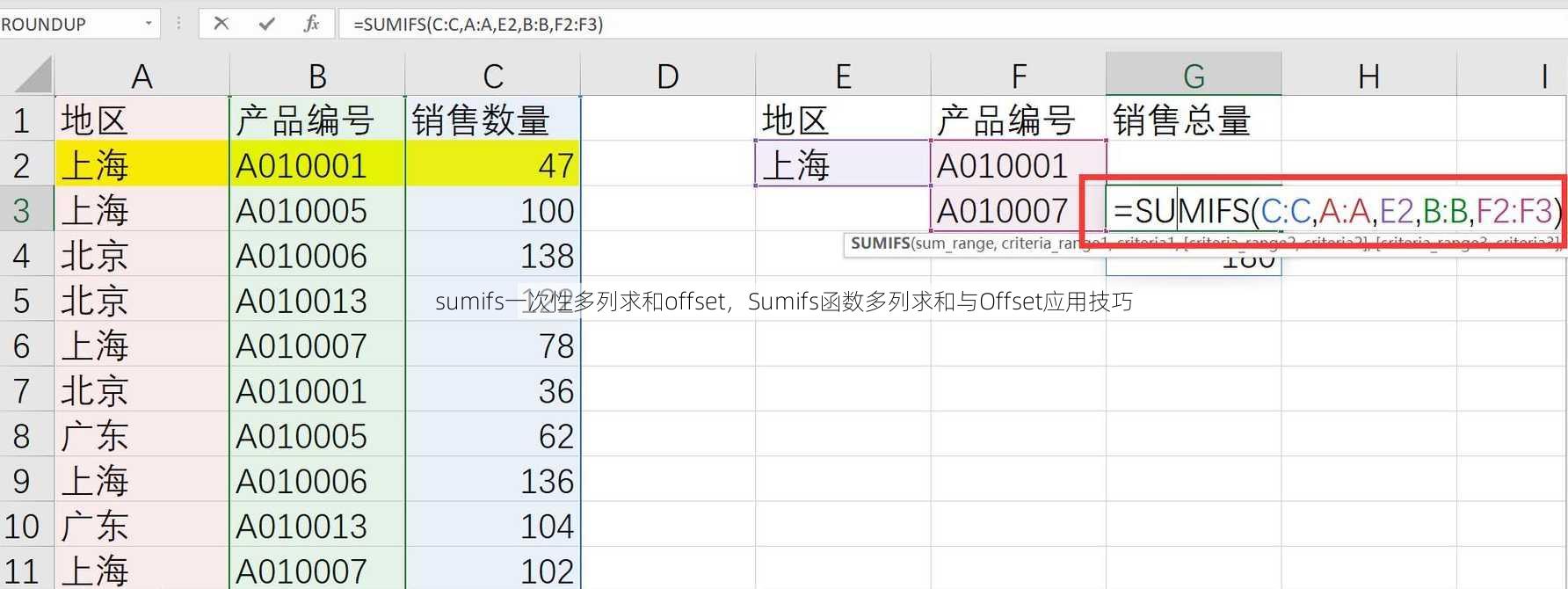This screenshot has height=589, width=1568.
Task: Click cell G1 '销售总量'
Action: point(1194,120)
